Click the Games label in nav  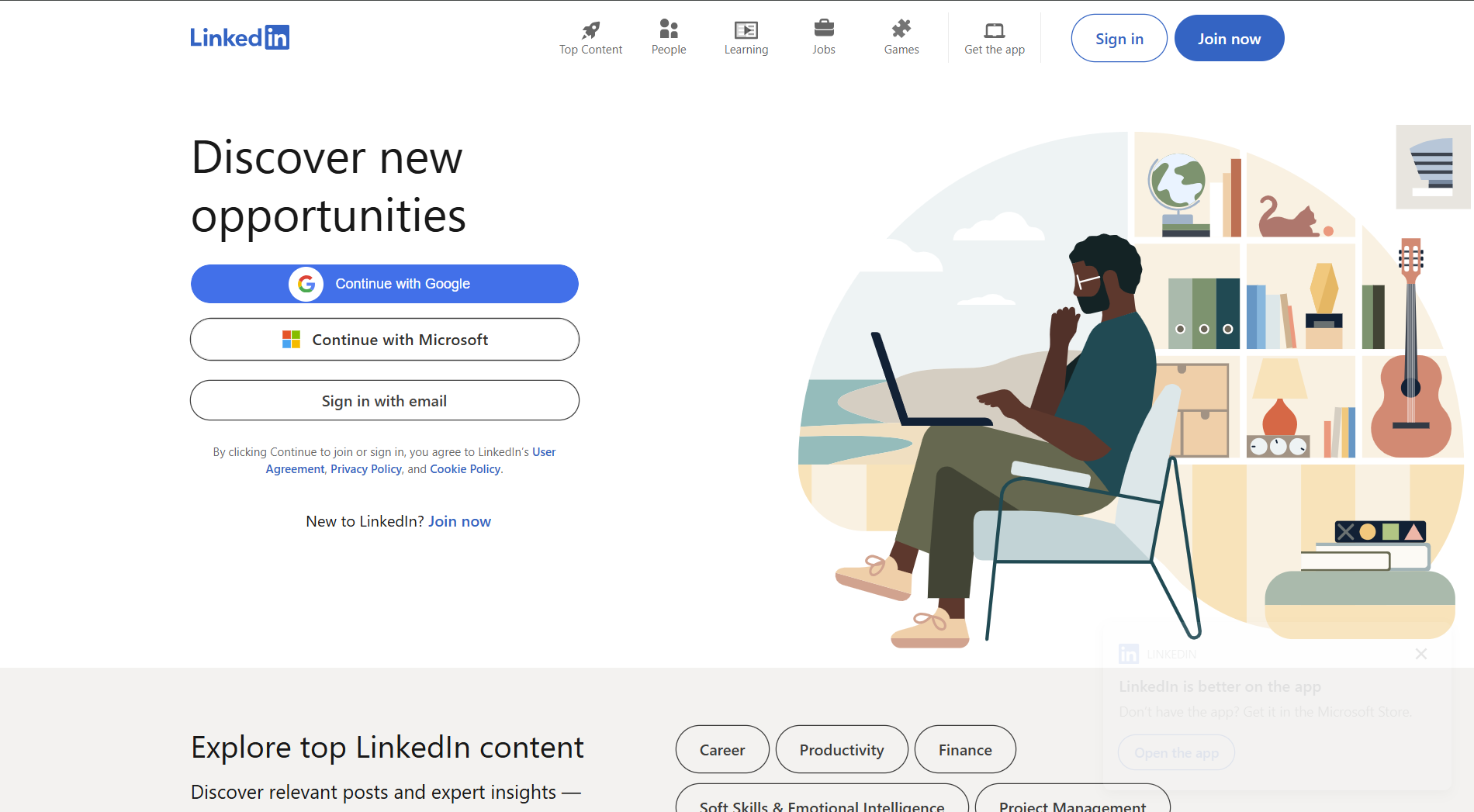point(901,50)
